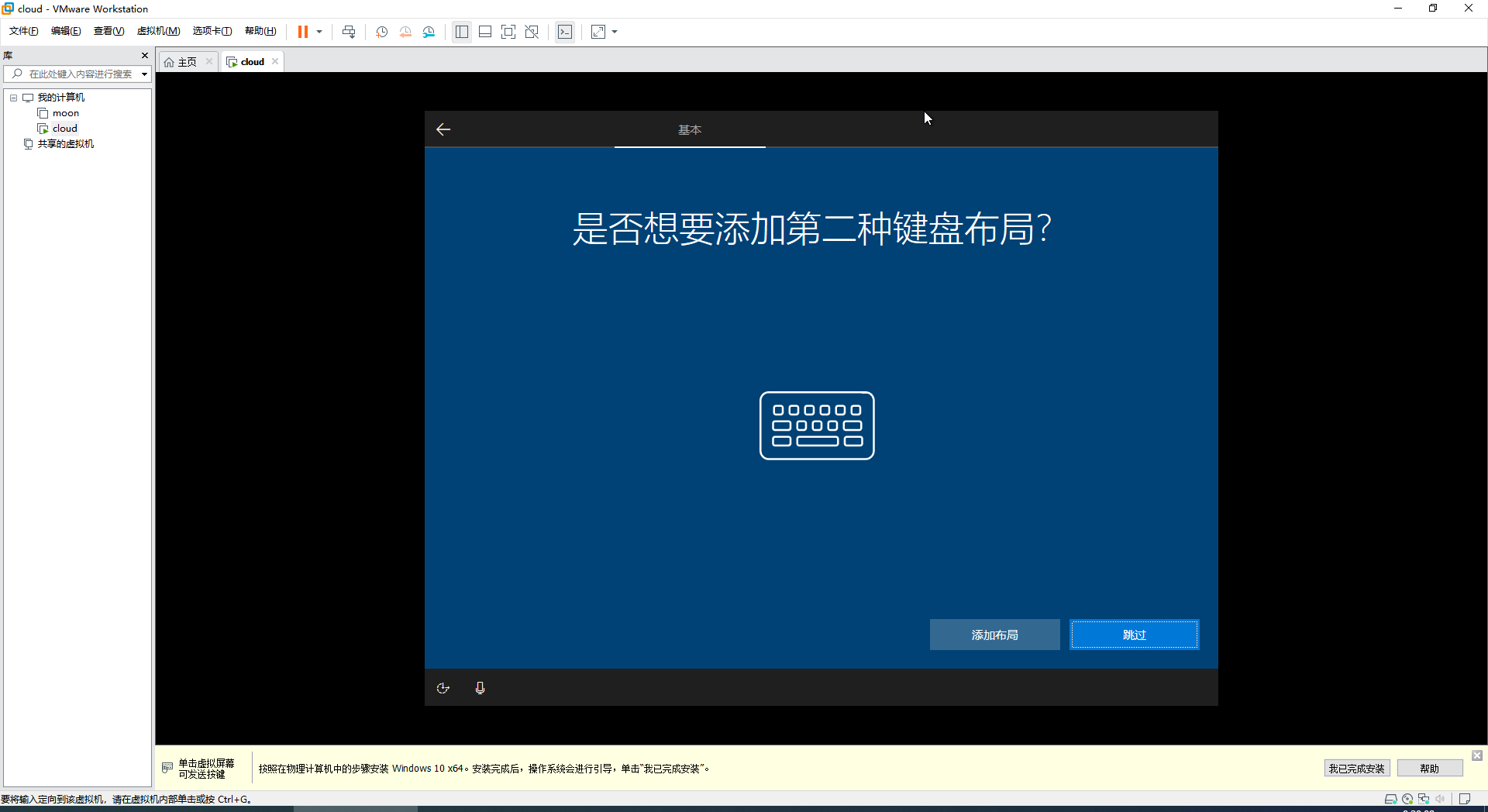The image size is (1488, 812).
Task: Click the 我已完成安装 button
Action: [x=1356, y=769]
